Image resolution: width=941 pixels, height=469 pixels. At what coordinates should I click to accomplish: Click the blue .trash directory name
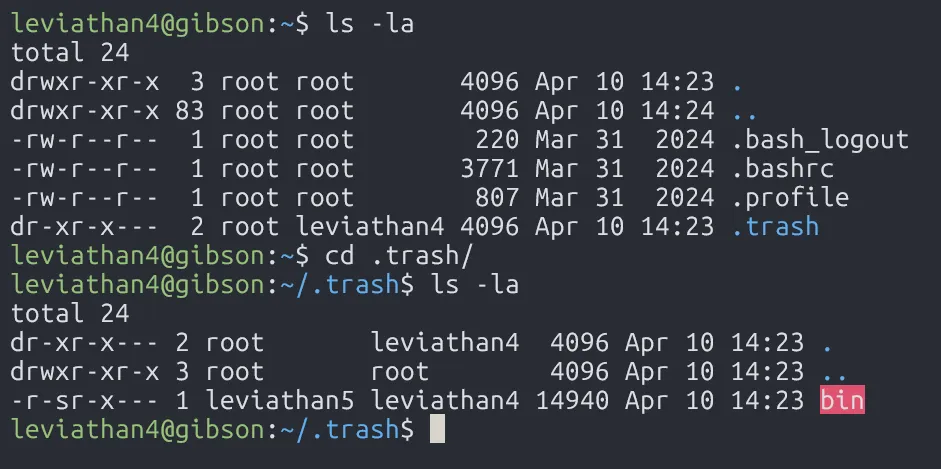[774, 226]
